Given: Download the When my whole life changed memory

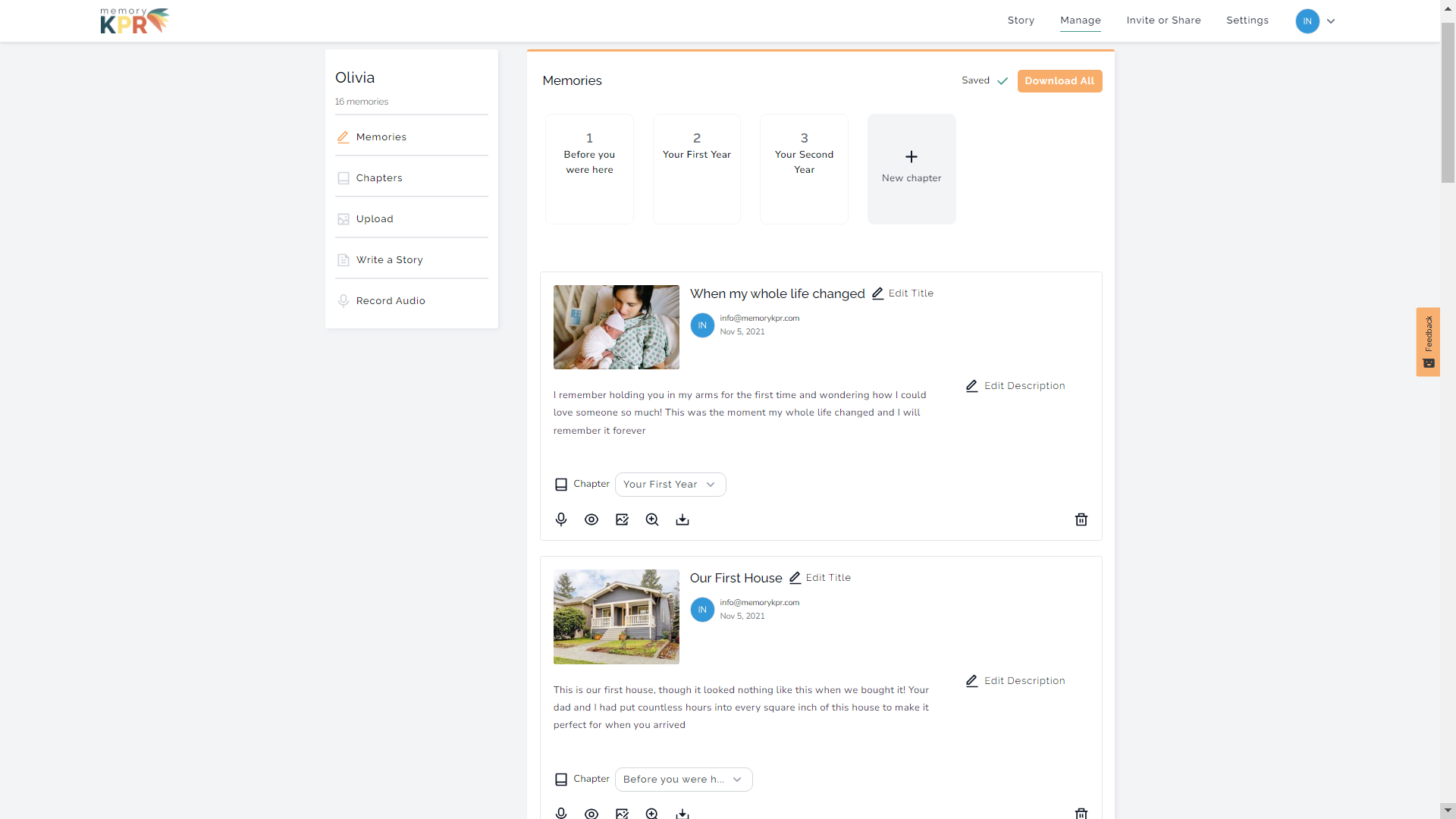Looking at the screenshot, I should (x=682, y=519).
